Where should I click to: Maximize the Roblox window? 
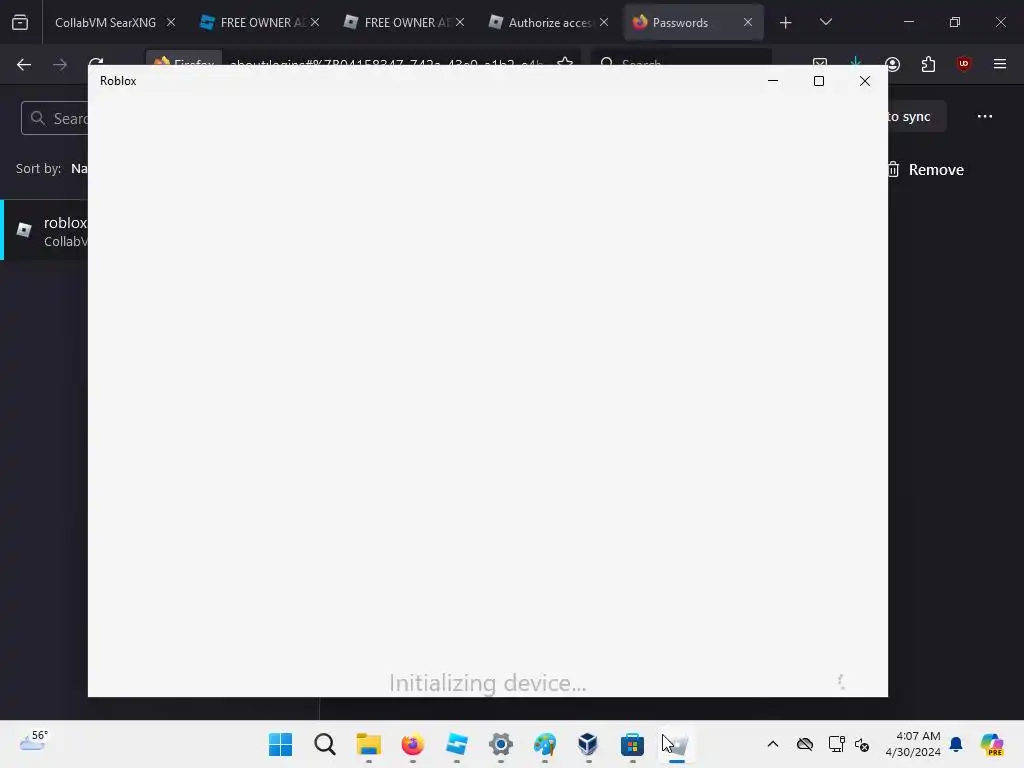tap(818, 81)
